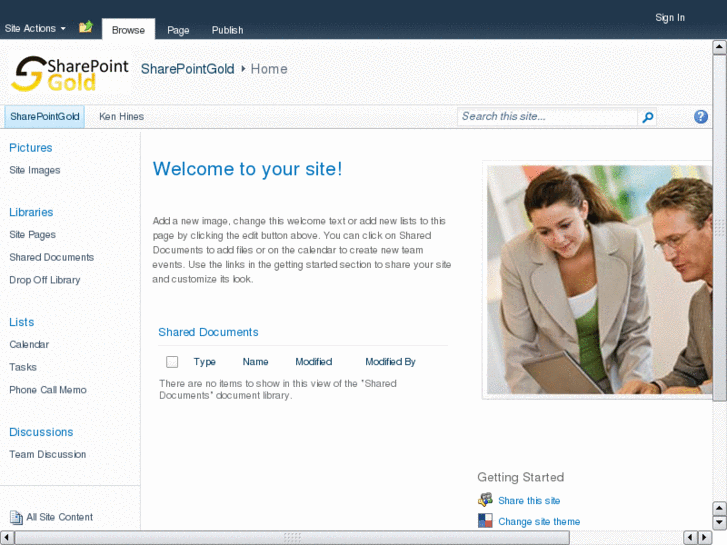Open the Drop Off Library link
Screen dimensions: 727x545
click(45, 280)
